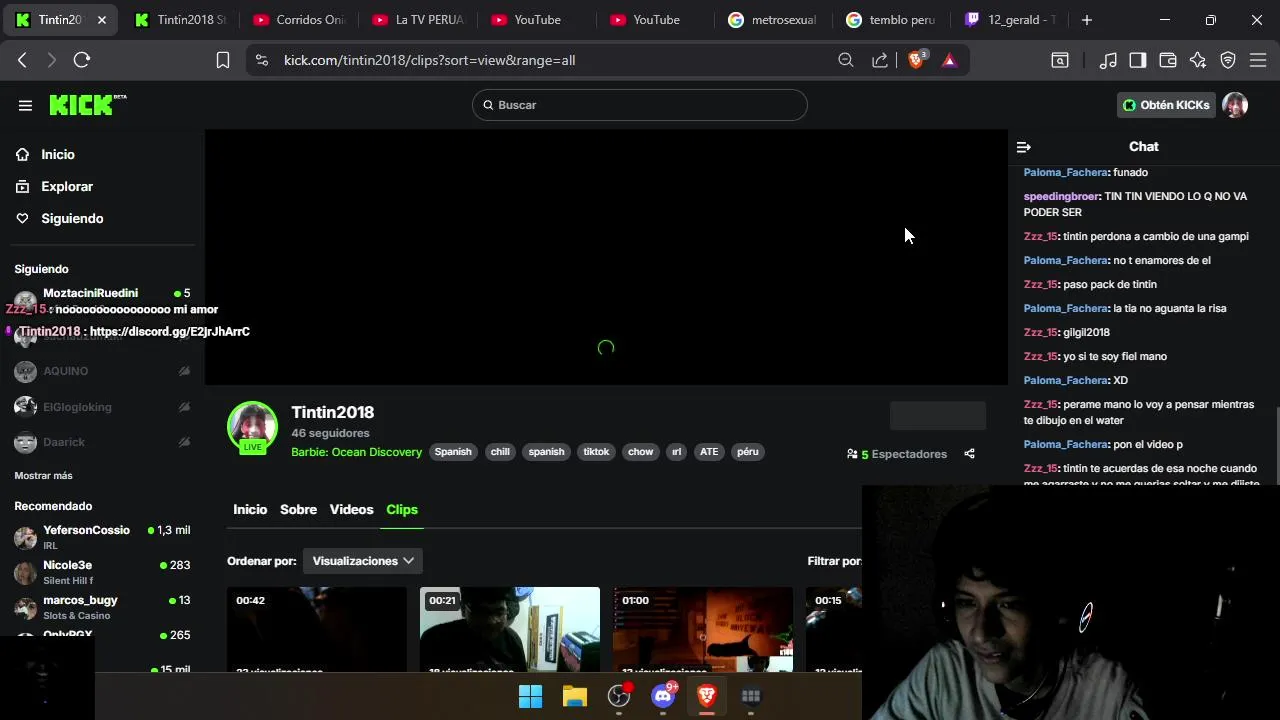
Task: Open ElGlogloking followed channel
Action: click(102, 407)
